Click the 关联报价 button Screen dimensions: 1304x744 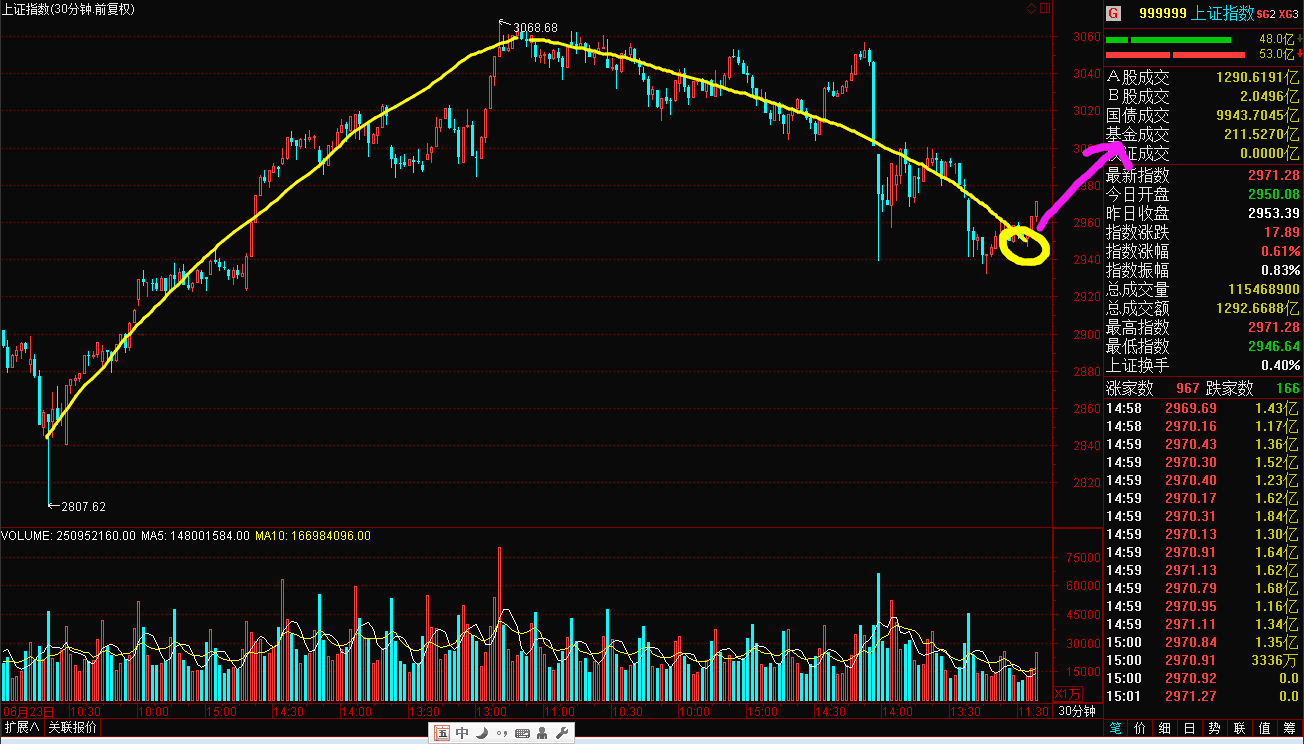pos(73,727)
